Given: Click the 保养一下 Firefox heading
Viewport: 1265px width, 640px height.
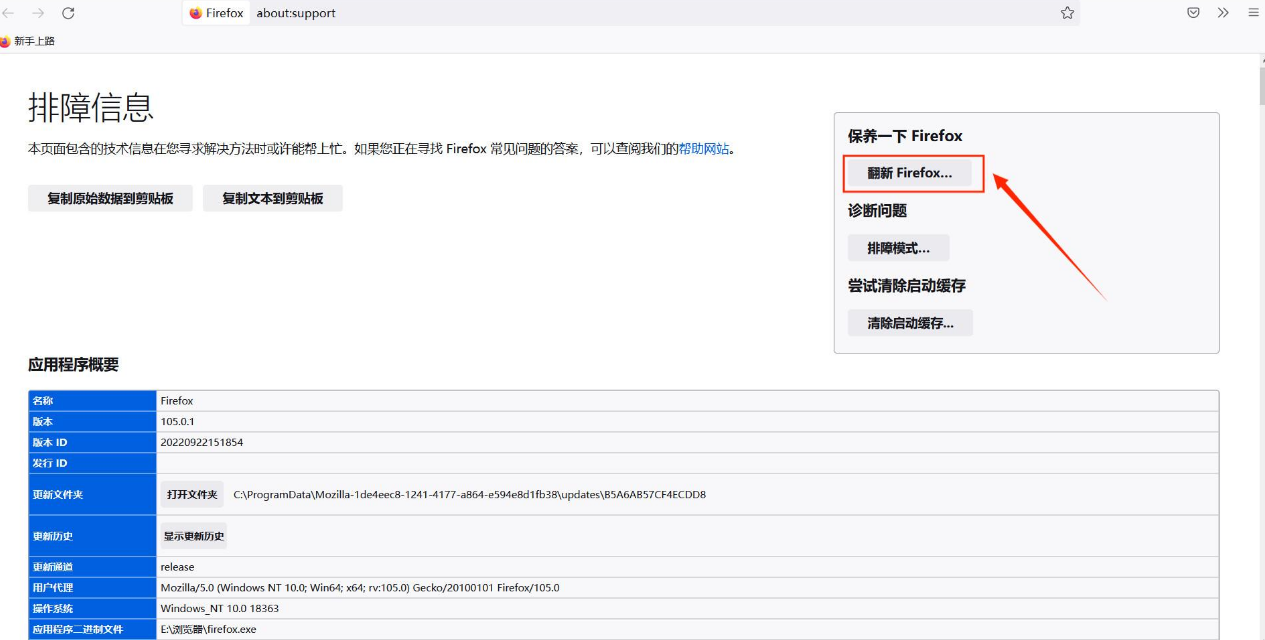Looking at the screenshot, I should [x=905, y=136].
